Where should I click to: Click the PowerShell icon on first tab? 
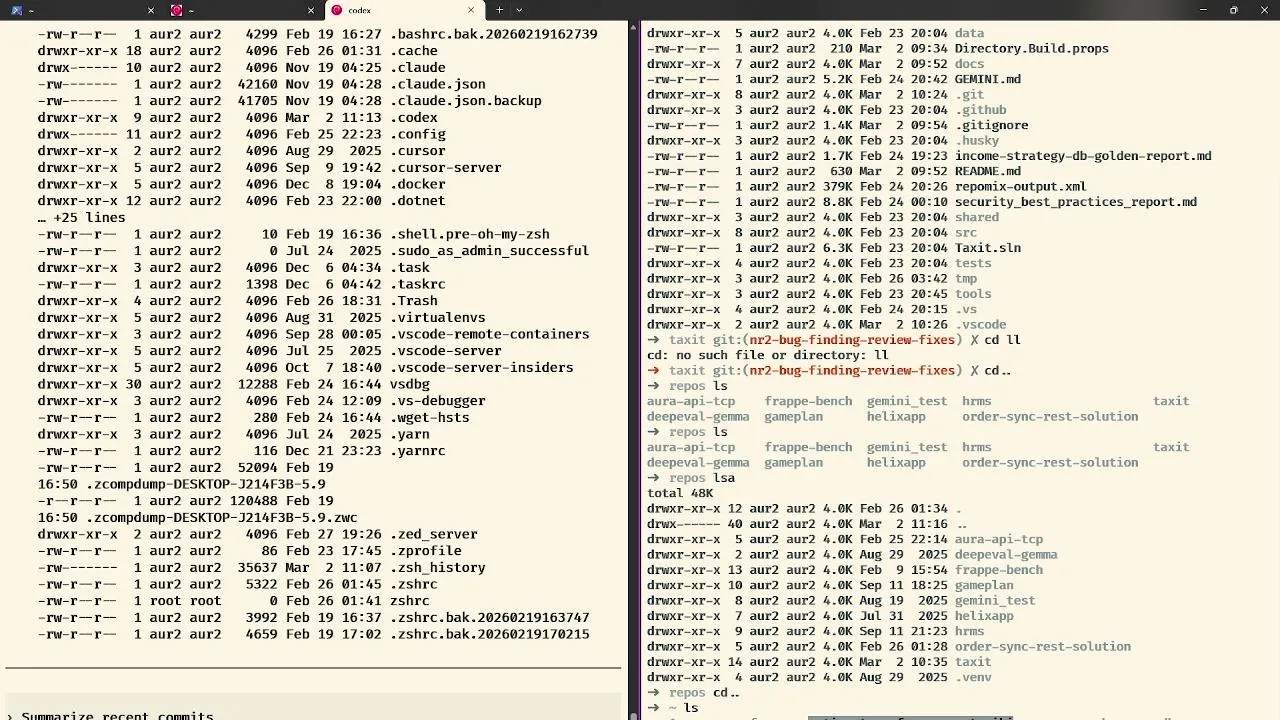17,10
